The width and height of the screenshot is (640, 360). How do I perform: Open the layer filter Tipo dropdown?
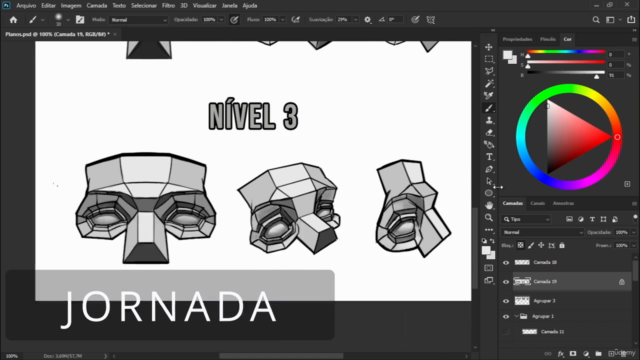pyautogui.click(x=526, y=219)
